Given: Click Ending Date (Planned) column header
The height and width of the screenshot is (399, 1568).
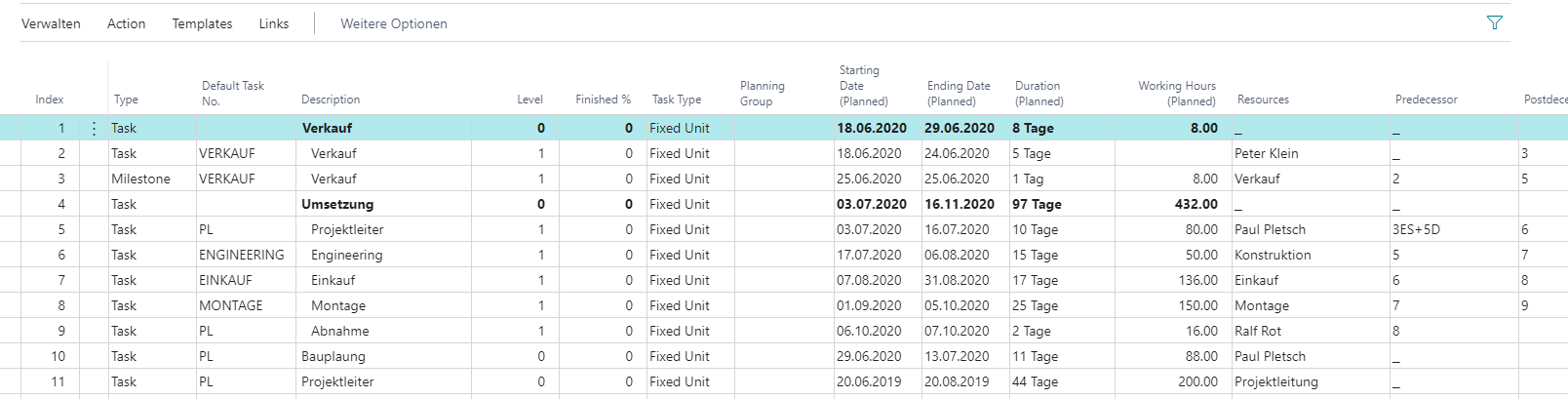Looking at the screenshot, I should coord(959,93).
